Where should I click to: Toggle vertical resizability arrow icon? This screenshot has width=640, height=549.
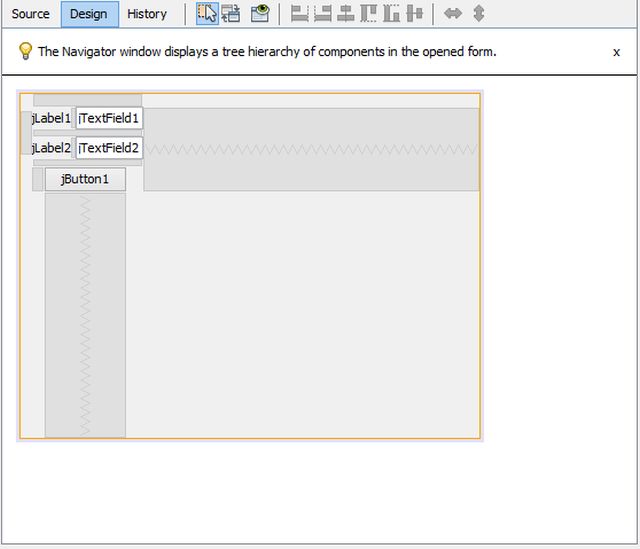(479, 13)
